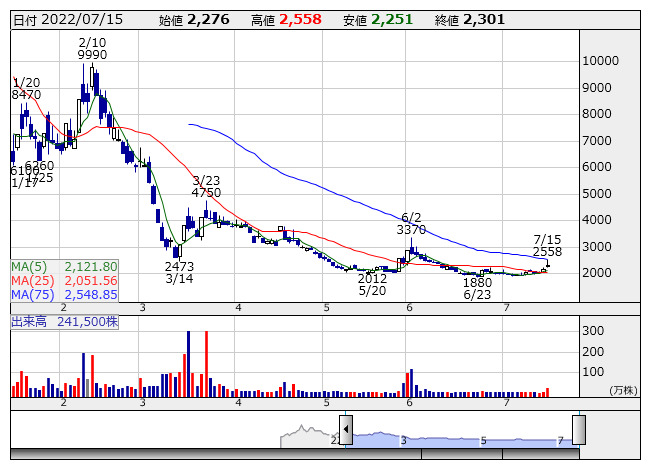Click the 7/15 2558 latest price label
653x470 pixels.
(x=547, y=245)
